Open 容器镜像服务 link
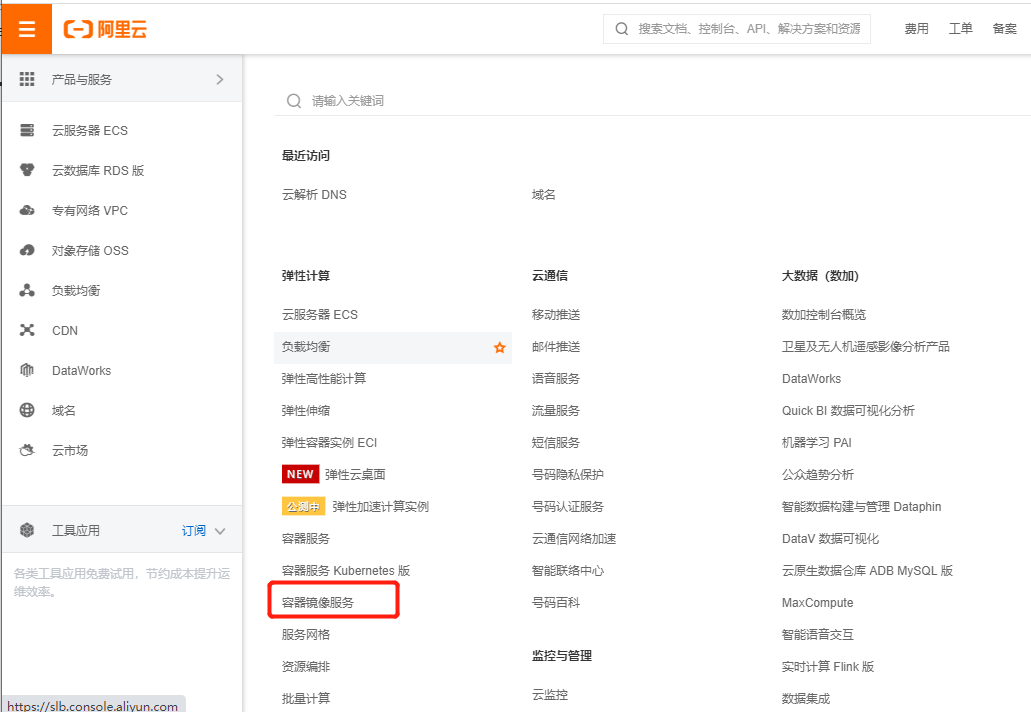Viewport: 1031px width, 712px height. tap(318, 603)
